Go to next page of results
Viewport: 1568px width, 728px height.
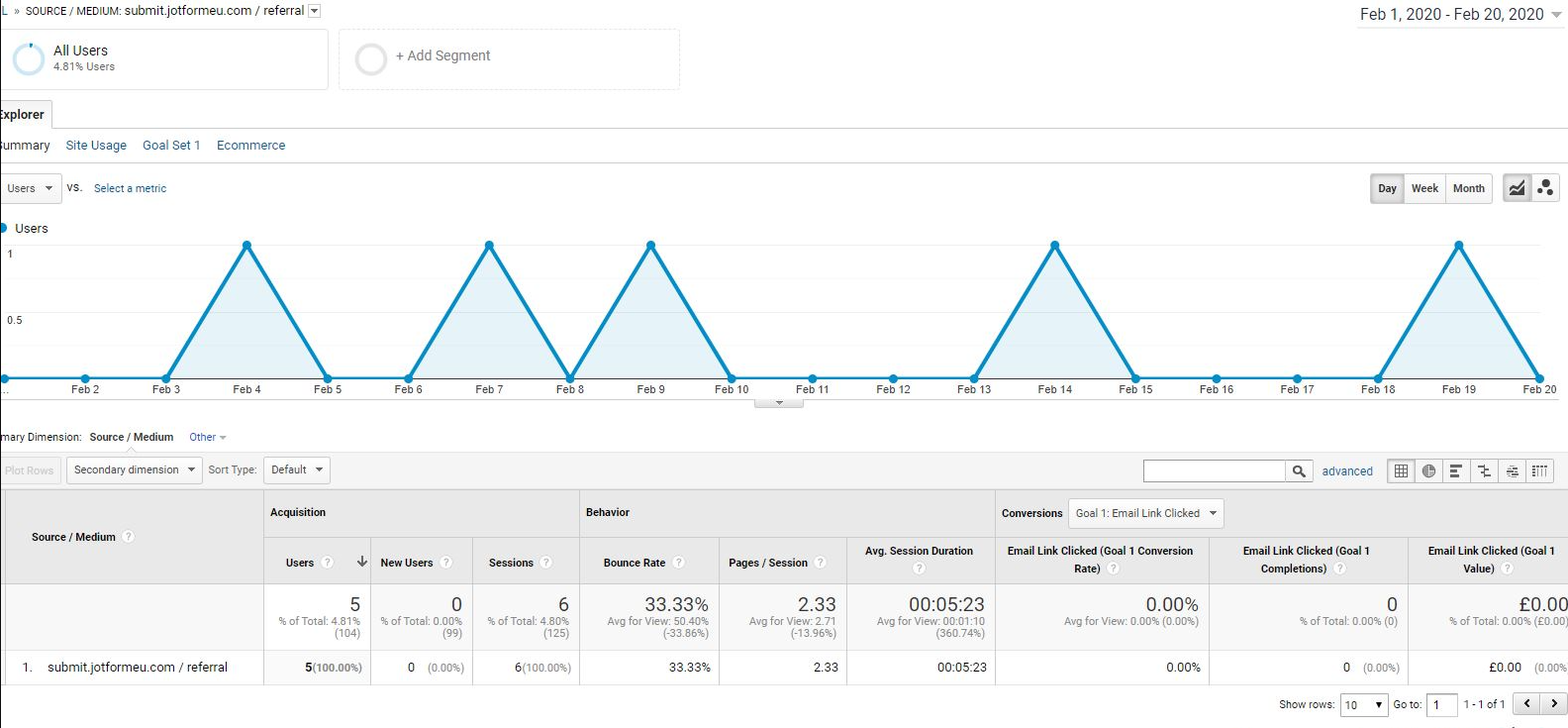[1554, 703]
